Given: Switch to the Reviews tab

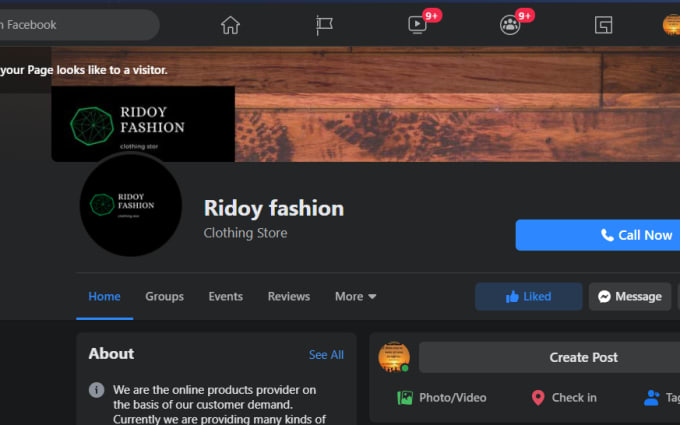Looking at the screenshot, I should tap(289, 297).
